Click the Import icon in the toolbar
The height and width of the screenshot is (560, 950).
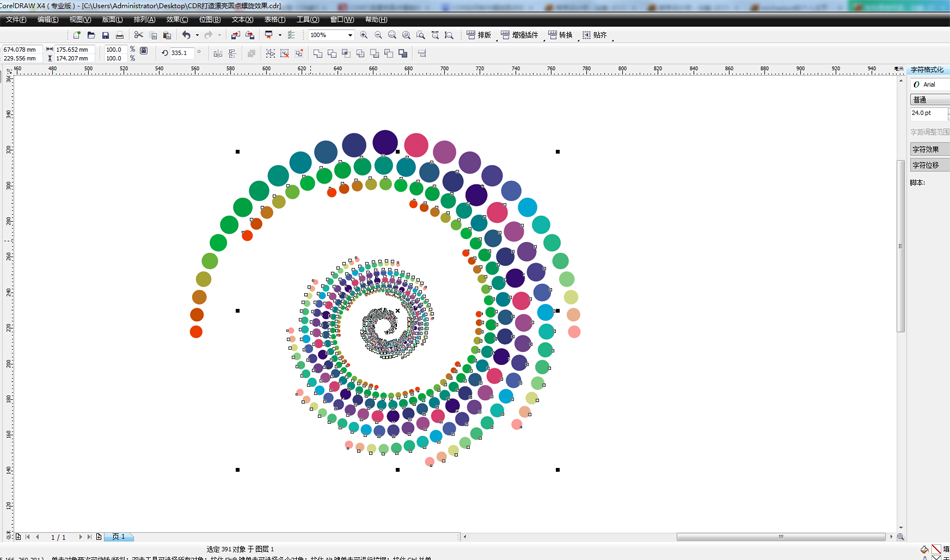click(x=235, y=35)
